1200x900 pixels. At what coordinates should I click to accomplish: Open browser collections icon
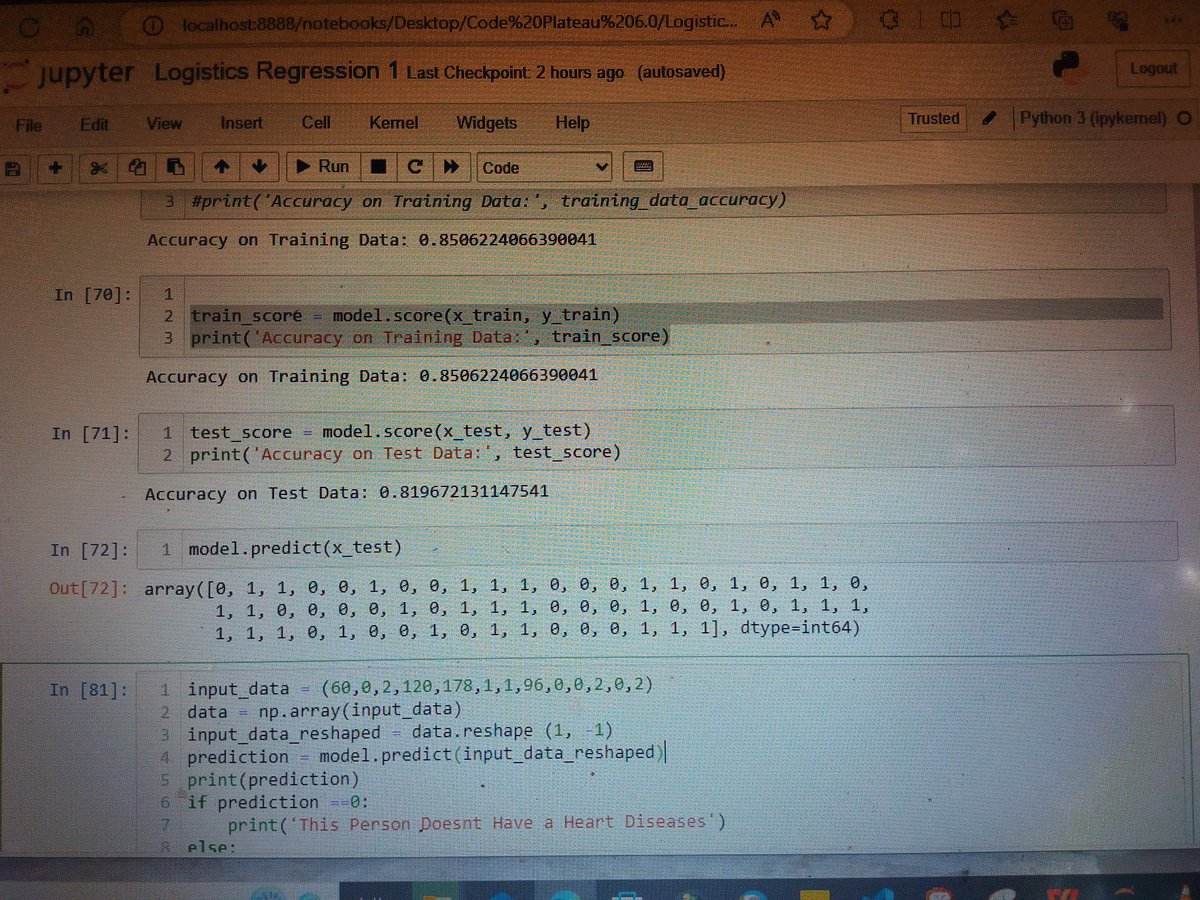coord(1064,20)
